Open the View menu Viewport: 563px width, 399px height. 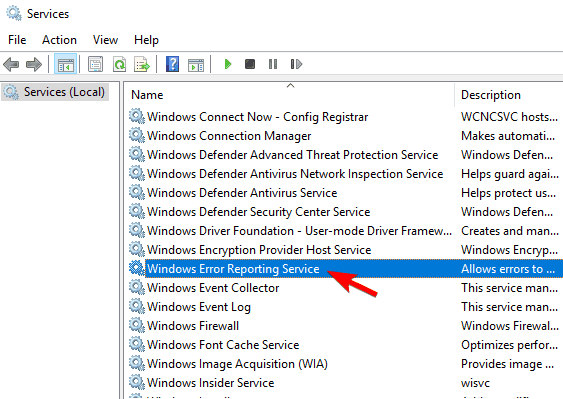[105, 40]
